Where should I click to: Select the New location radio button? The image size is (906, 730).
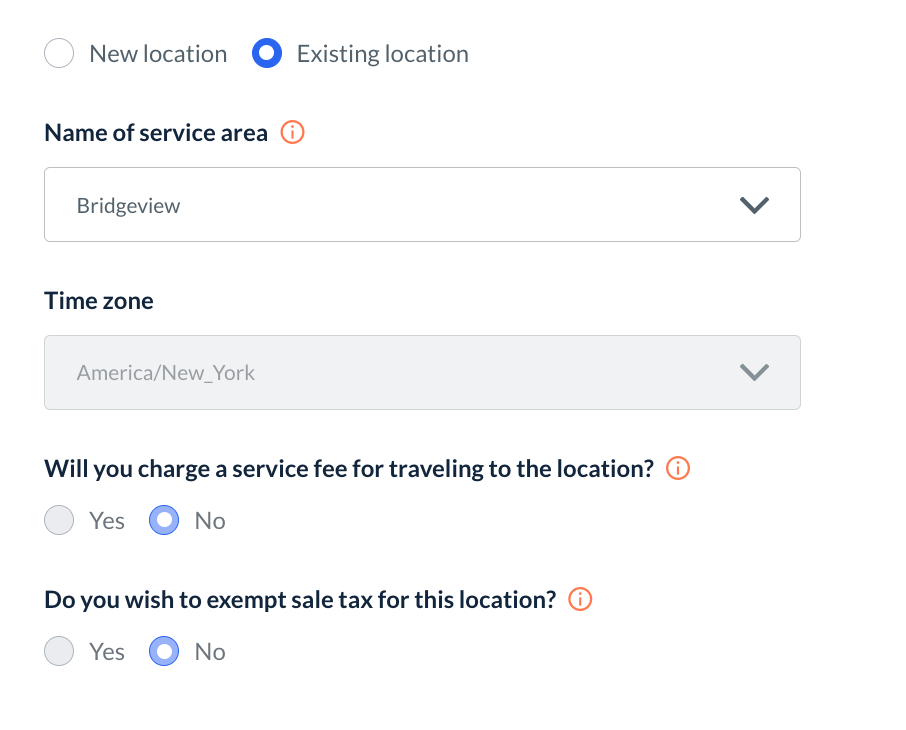pyautogui.click(x=59, y=53)
